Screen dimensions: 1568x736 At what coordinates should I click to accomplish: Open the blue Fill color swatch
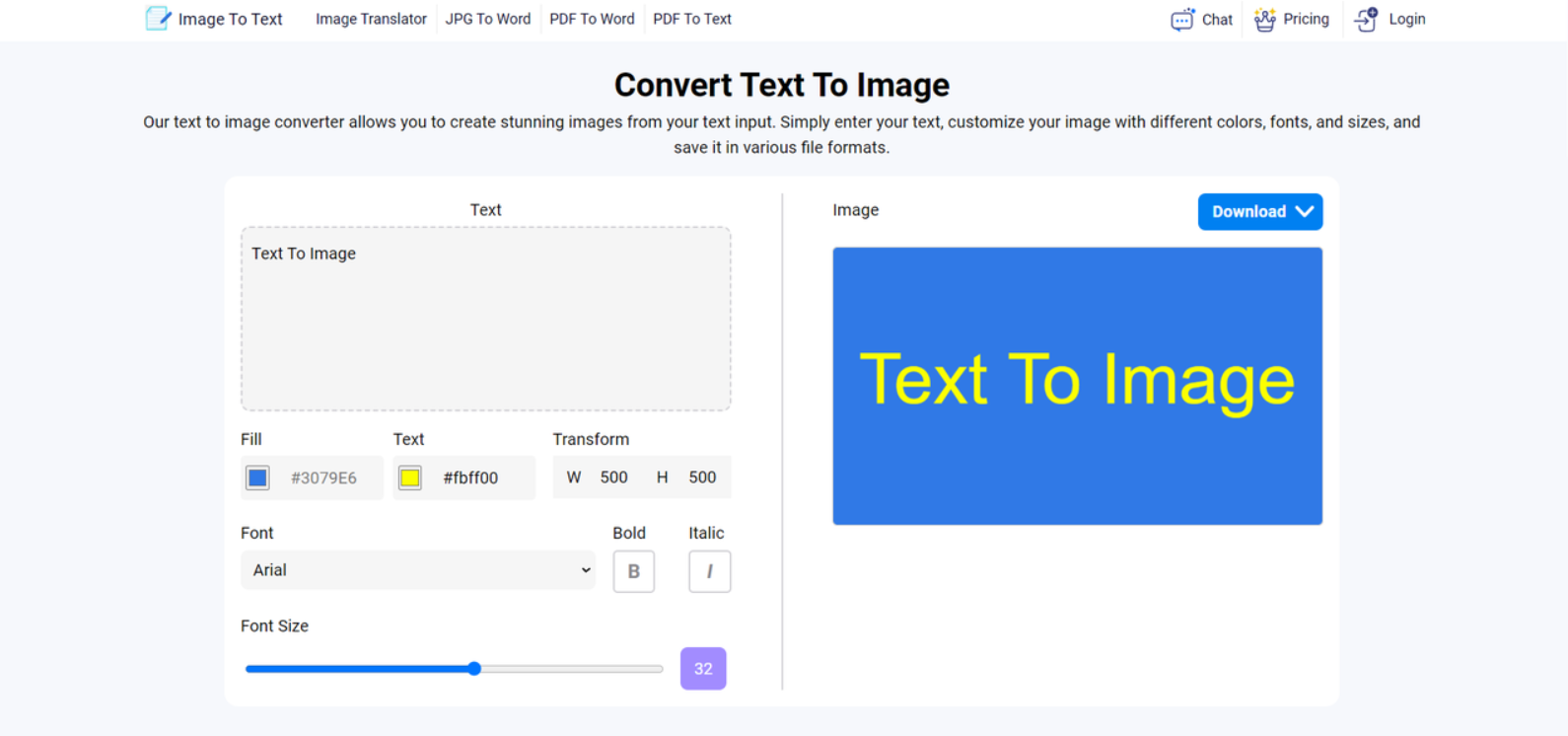click(257, 478)
